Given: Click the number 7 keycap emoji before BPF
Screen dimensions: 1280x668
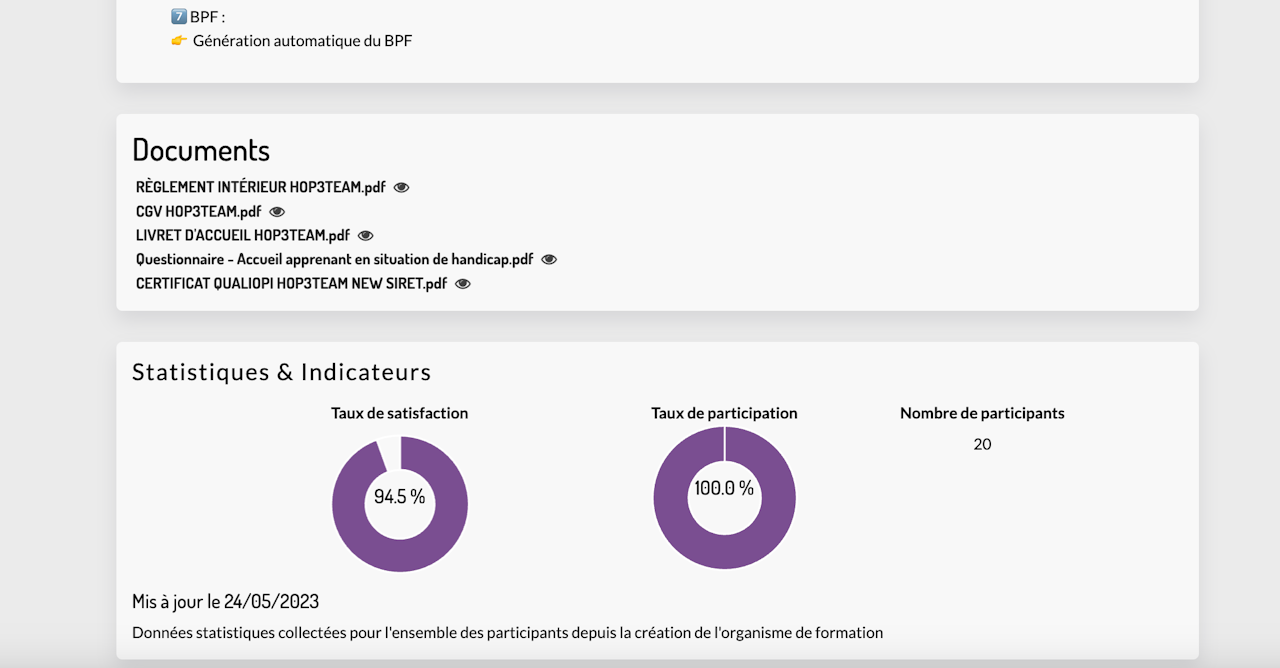Looking at the screenshot, I should point(179,16).
